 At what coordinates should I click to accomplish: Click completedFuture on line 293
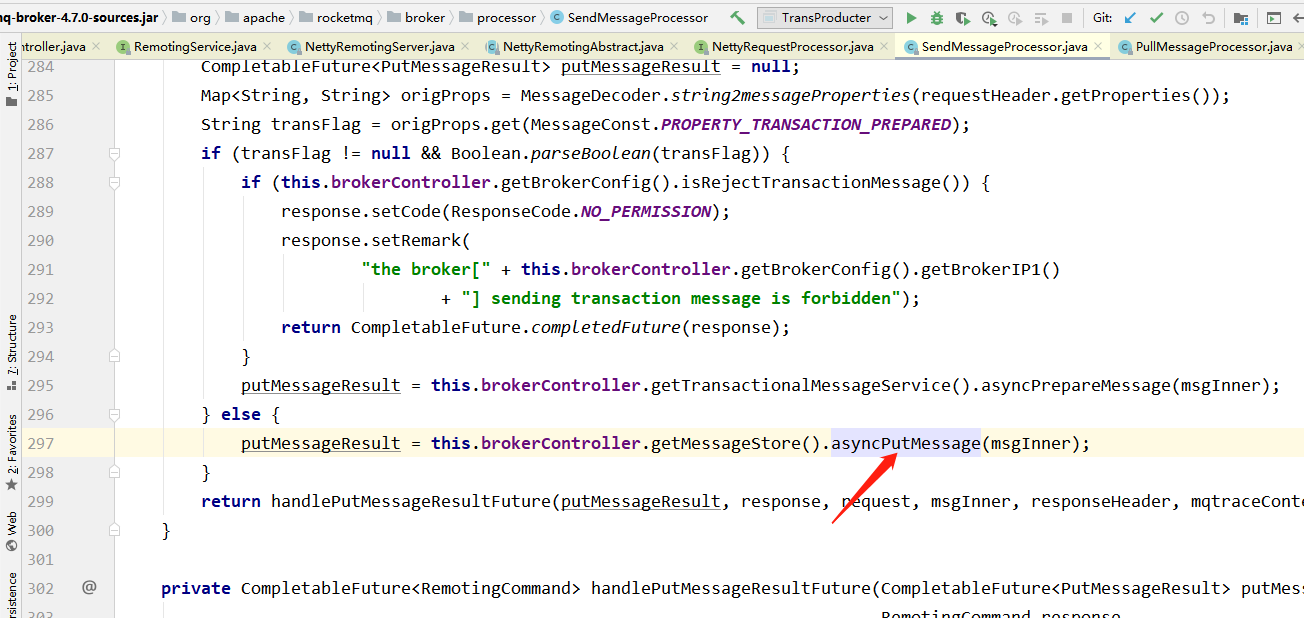pos(606,327)
